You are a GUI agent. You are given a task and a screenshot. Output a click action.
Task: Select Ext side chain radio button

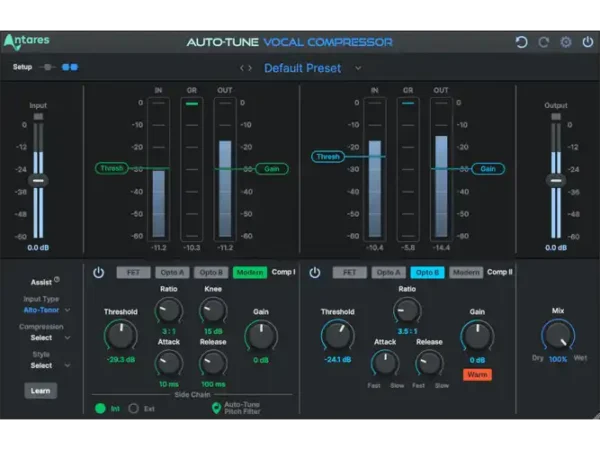(134, 409)
